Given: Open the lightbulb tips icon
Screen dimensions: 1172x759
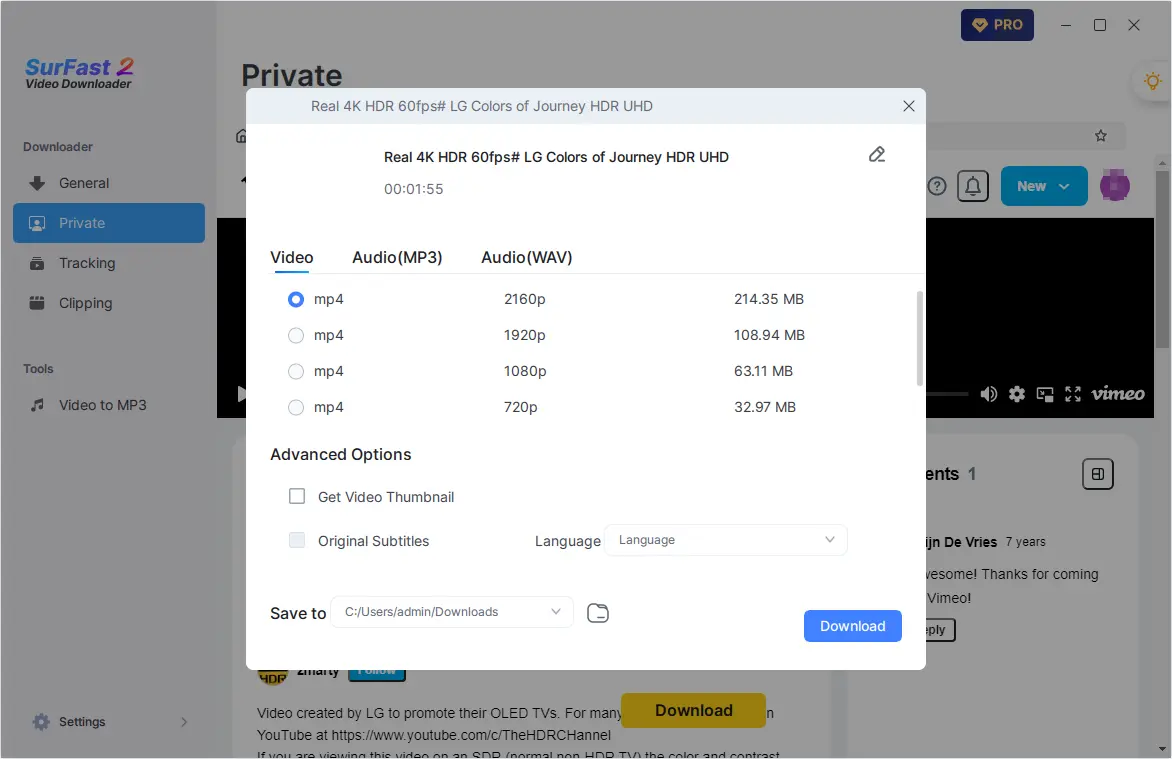Looking at the screenshot, I should point(1153,81).
